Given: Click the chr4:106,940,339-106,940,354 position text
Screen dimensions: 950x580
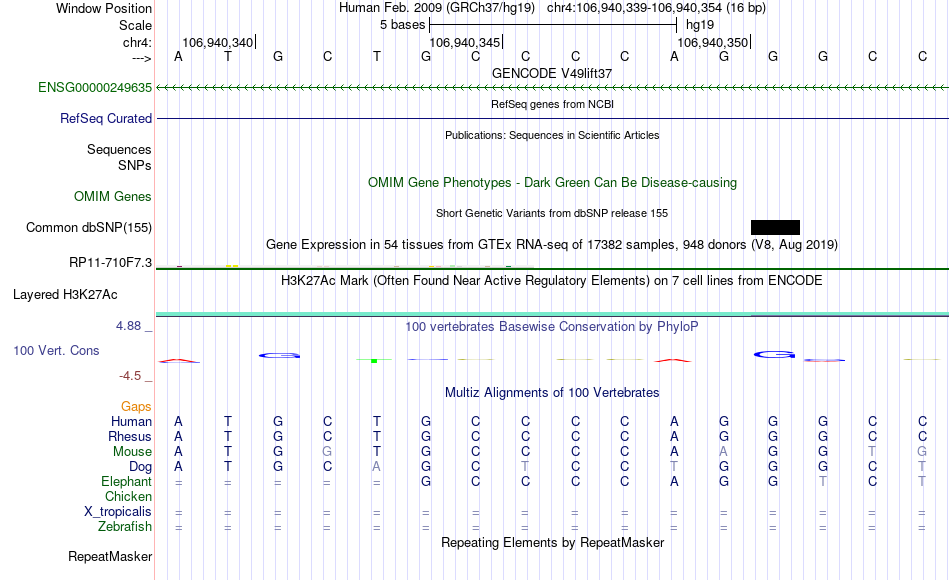Looking at the screenshot, I should [656, 8].
